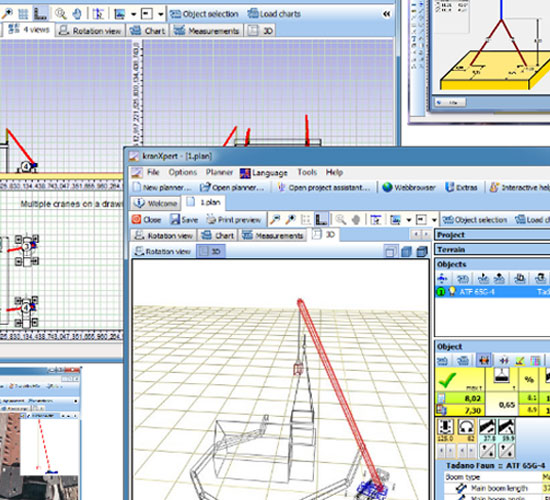Open the Planner menu
This screenshot has height=500, width=550.
tap(219, 172)
